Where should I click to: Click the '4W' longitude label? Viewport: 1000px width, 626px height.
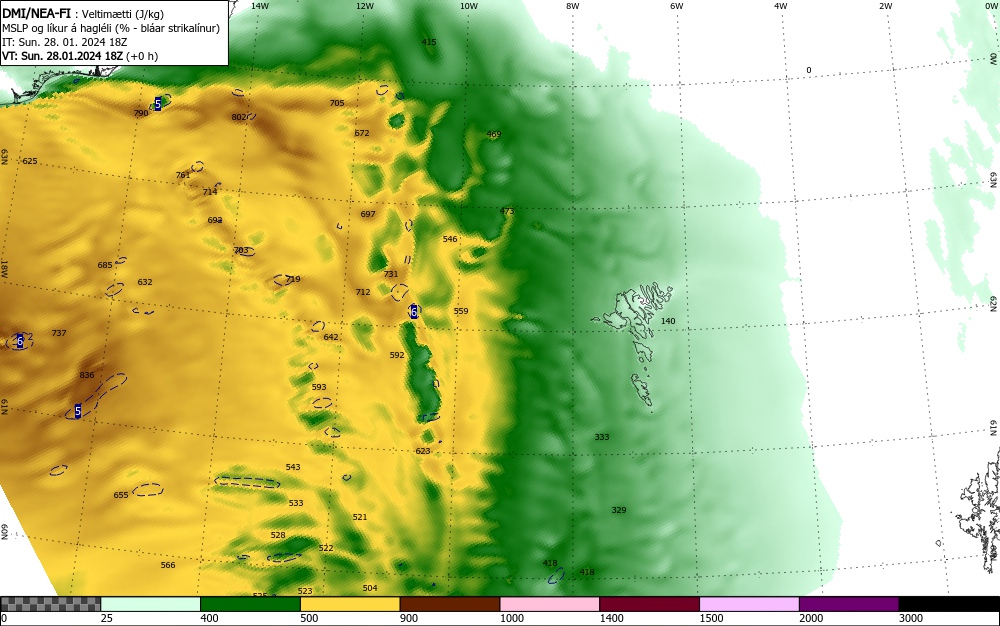[781, 6]
